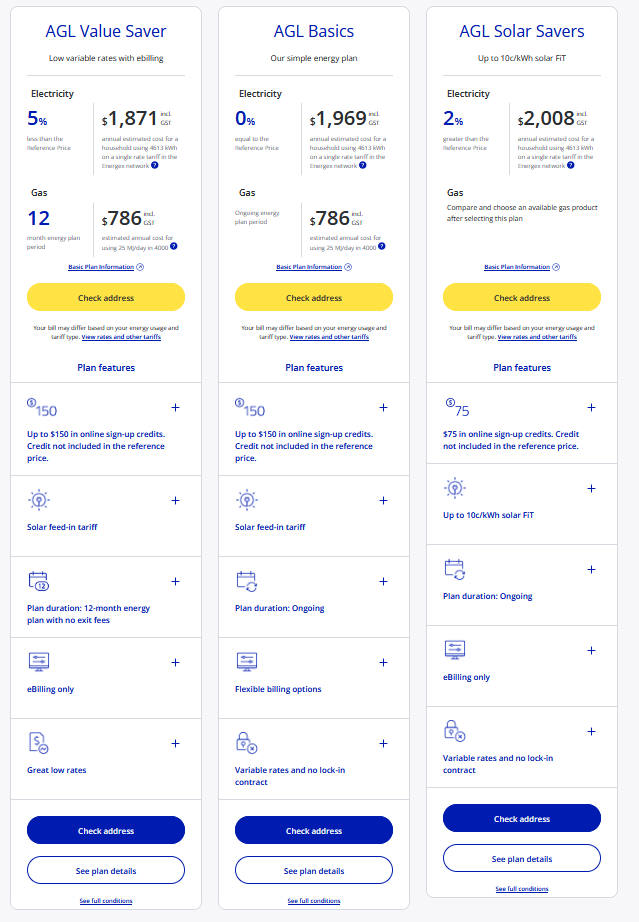Expand Solar feed-in tariff details in AGL Value Saver
The width and height of the screenshot is (639, 922).
pos(175,500)
